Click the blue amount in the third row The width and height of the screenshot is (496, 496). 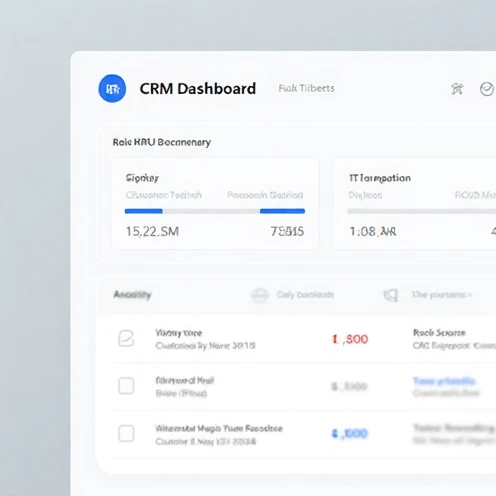coord(350,433)
